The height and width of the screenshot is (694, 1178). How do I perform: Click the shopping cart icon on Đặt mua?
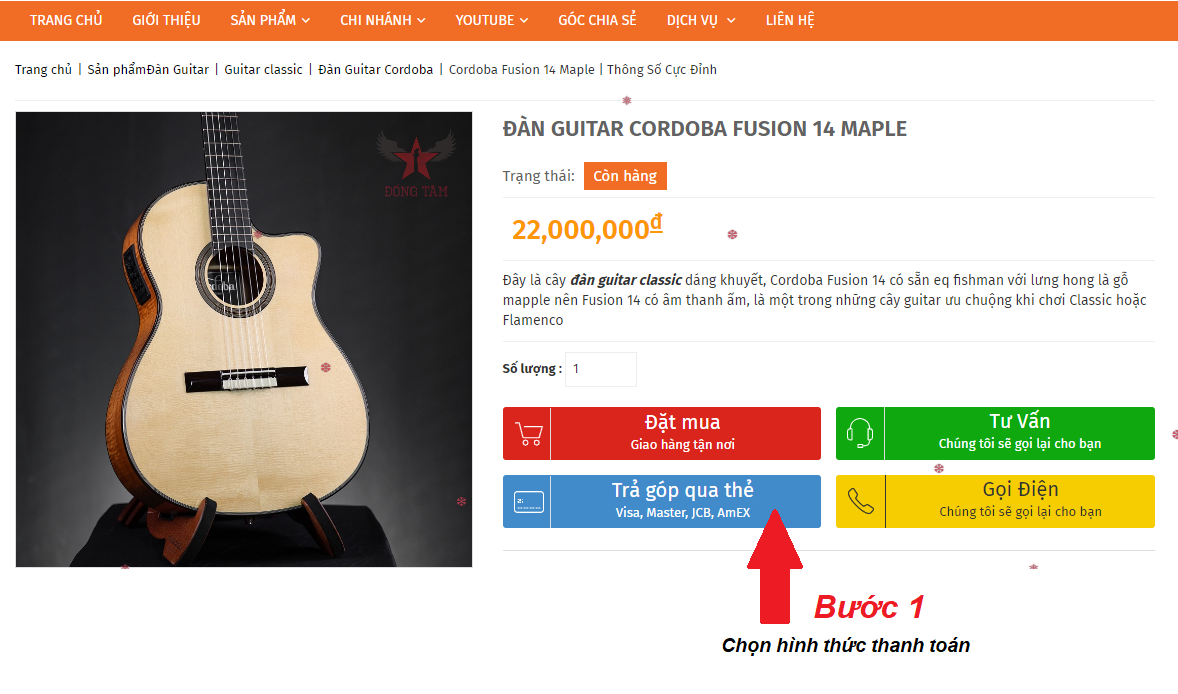point(528,433)
